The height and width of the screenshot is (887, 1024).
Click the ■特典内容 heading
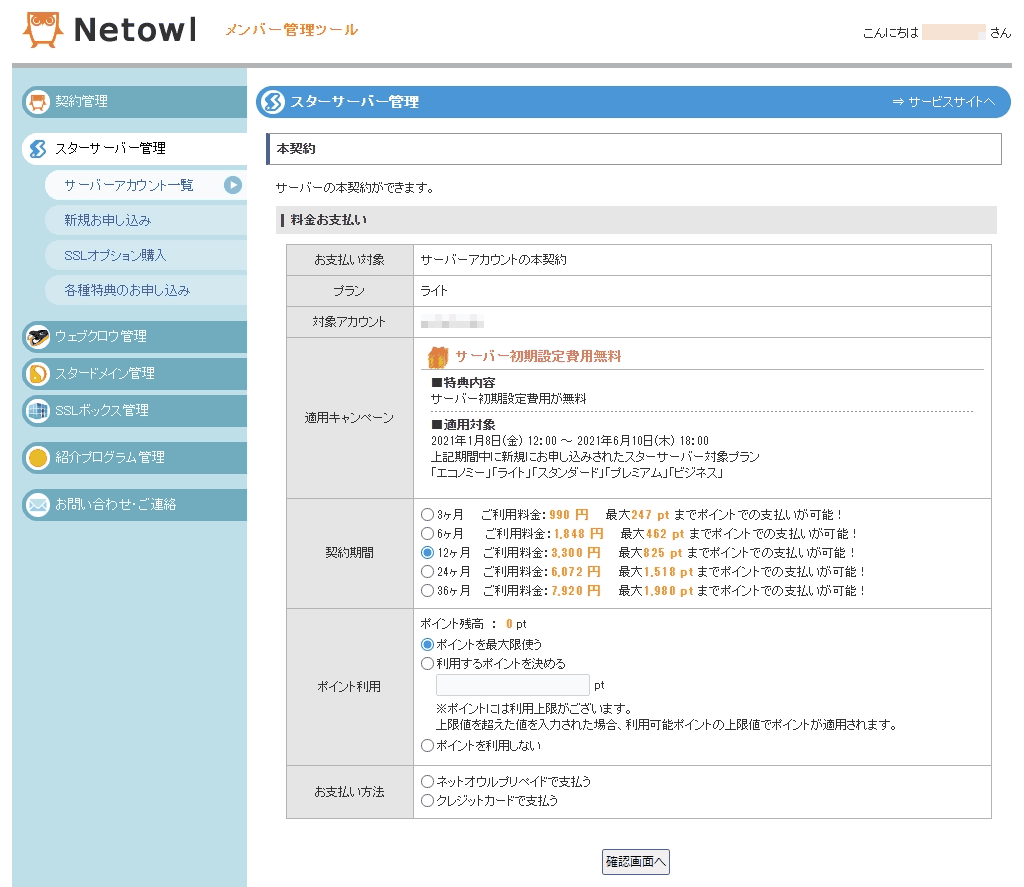click(463, 383)
